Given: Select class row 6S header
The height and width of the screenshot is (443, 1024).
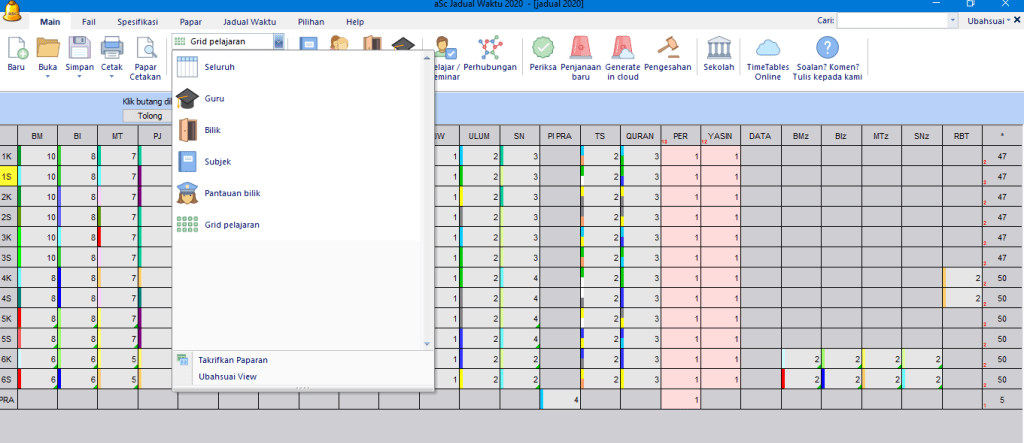Looking at the screenshot, I should [8, 379].
